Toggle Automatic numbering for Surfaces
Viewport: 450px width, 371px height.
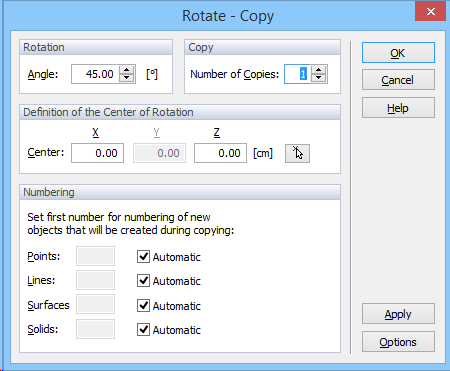pyautogui.click(x=143, y=305)
